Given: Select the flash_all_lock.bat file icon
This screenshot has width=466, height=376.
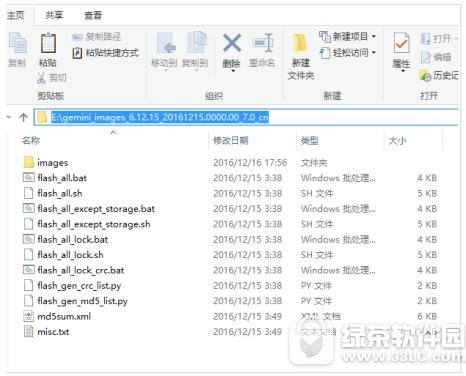Looking at the screenshot, I should [29, 239].
